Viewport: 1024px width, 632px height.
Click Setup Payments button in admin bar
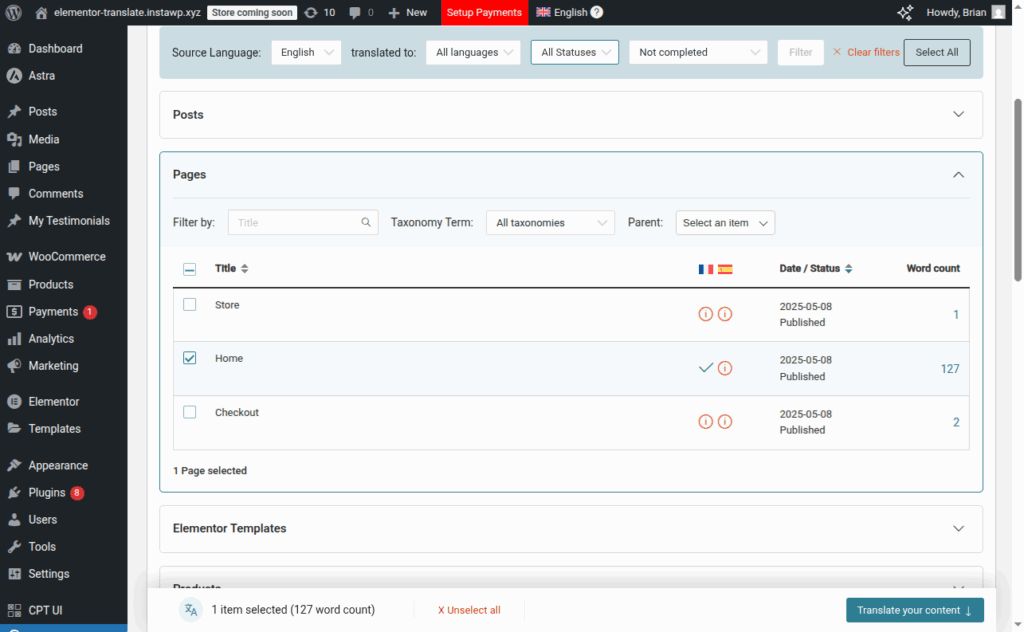[x=484, y=12]
